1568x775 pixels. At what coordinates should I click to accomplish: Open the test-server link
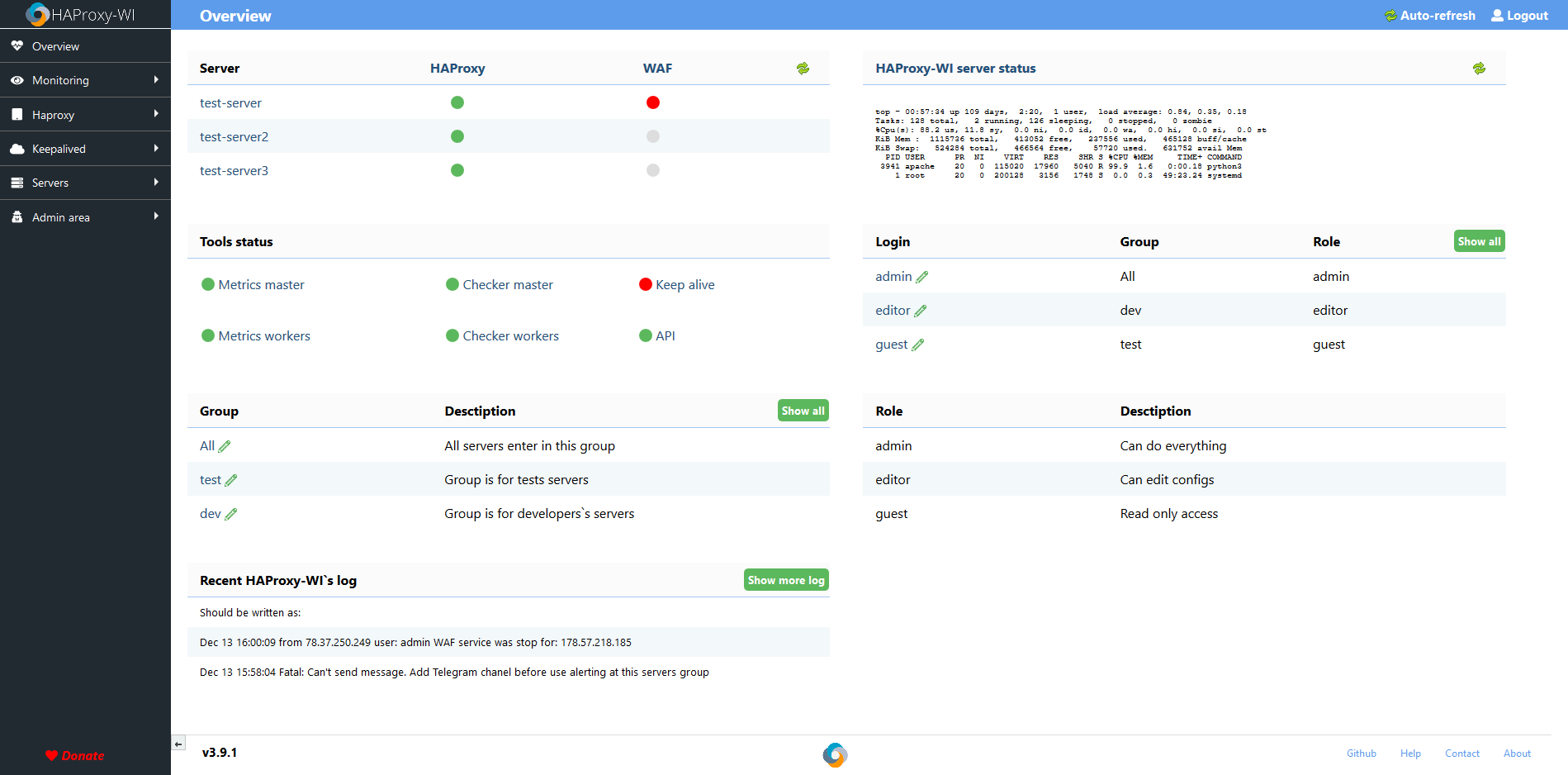(230, 103)
